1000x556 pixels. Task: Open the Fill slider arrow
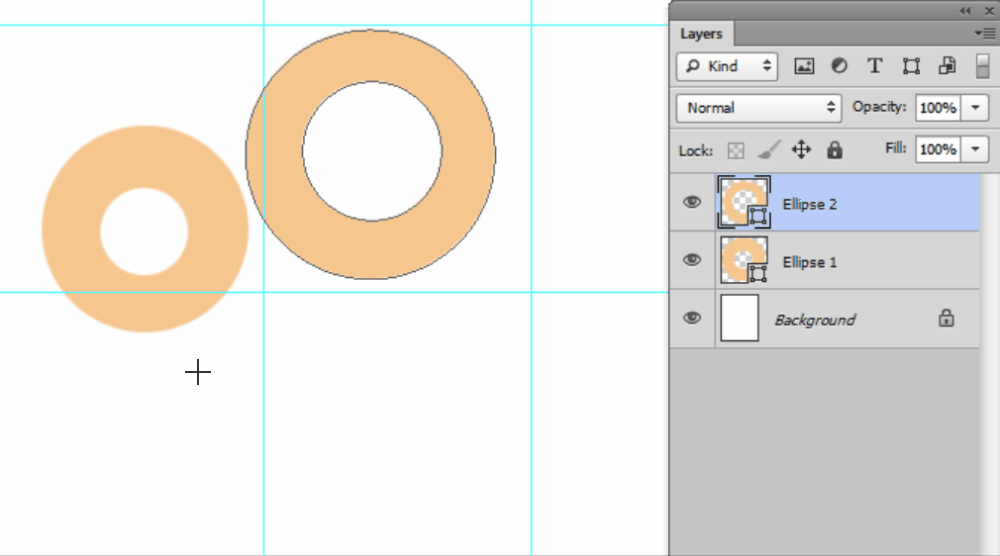(975, 149)
